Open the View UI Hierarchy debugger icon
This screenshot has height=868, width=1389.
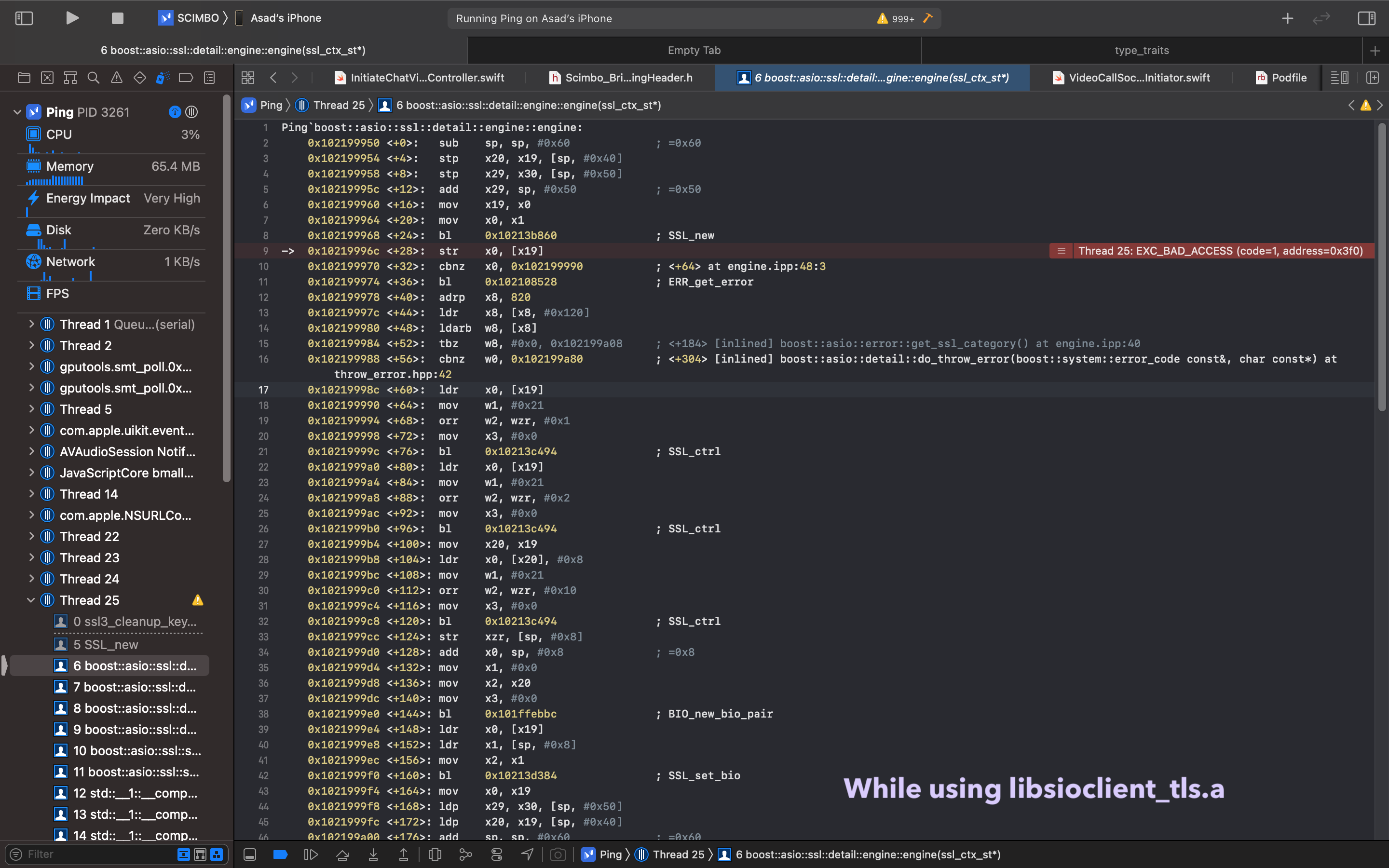tap(435, 854)
